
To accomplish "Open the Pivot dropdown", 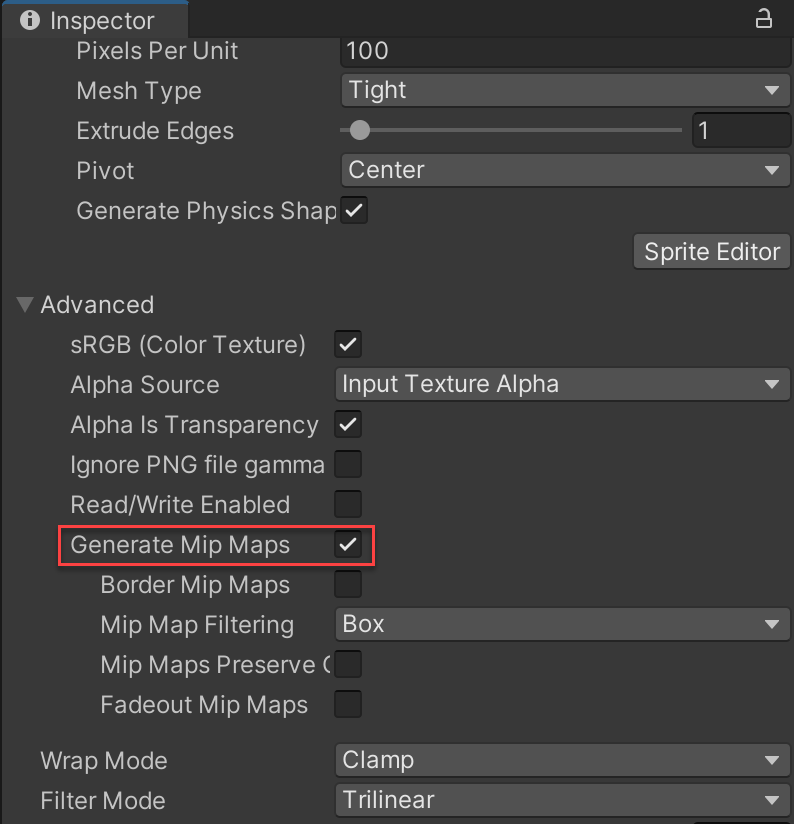I will click(565, 170).
